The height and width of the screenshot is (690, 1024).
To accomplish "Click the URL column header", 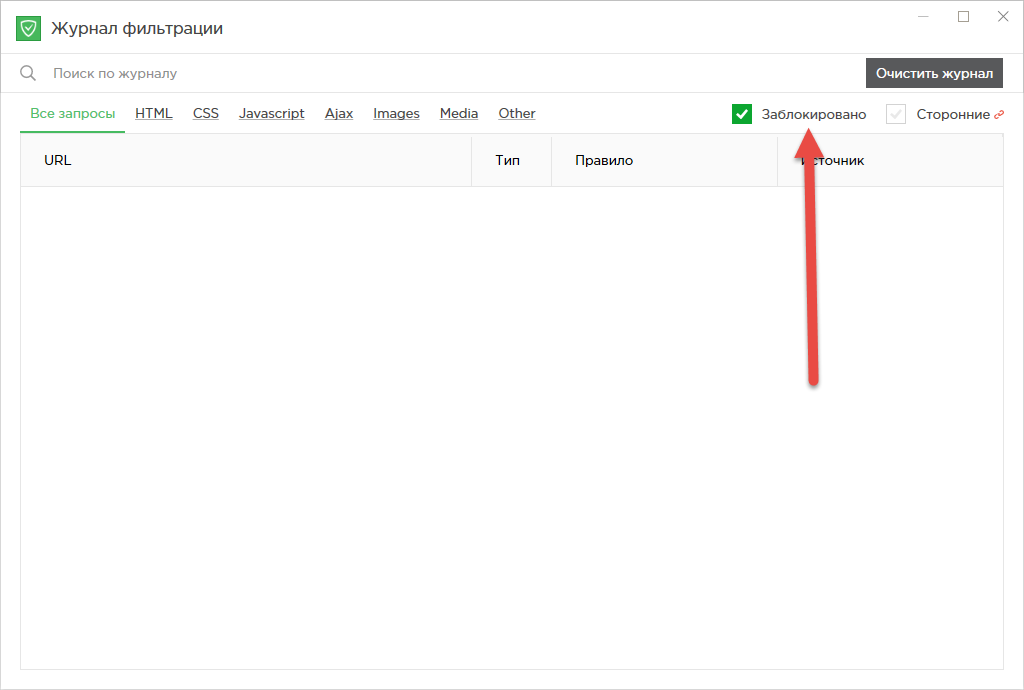I will coord(58,160).
